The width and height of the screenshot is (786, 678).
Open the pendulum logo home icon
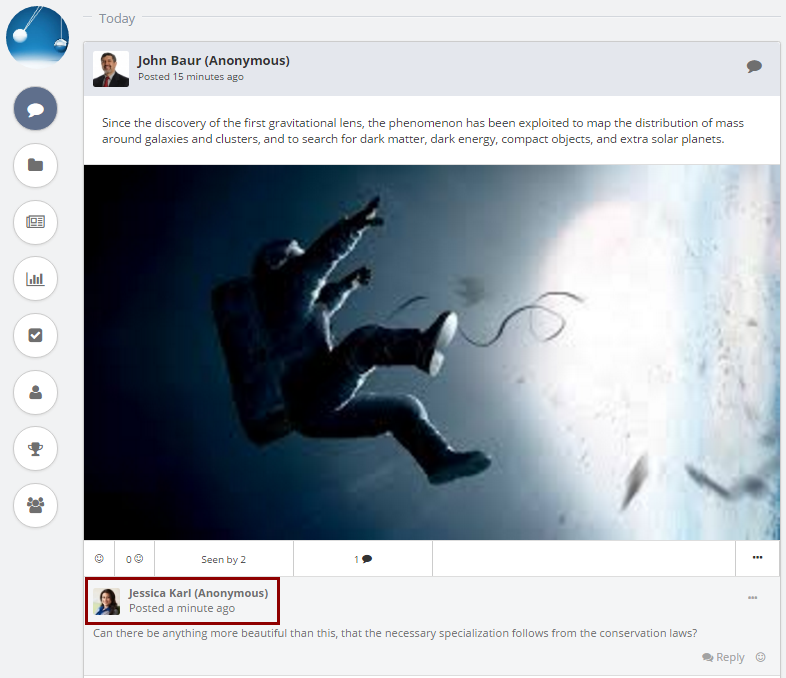[x=38, y=37]
